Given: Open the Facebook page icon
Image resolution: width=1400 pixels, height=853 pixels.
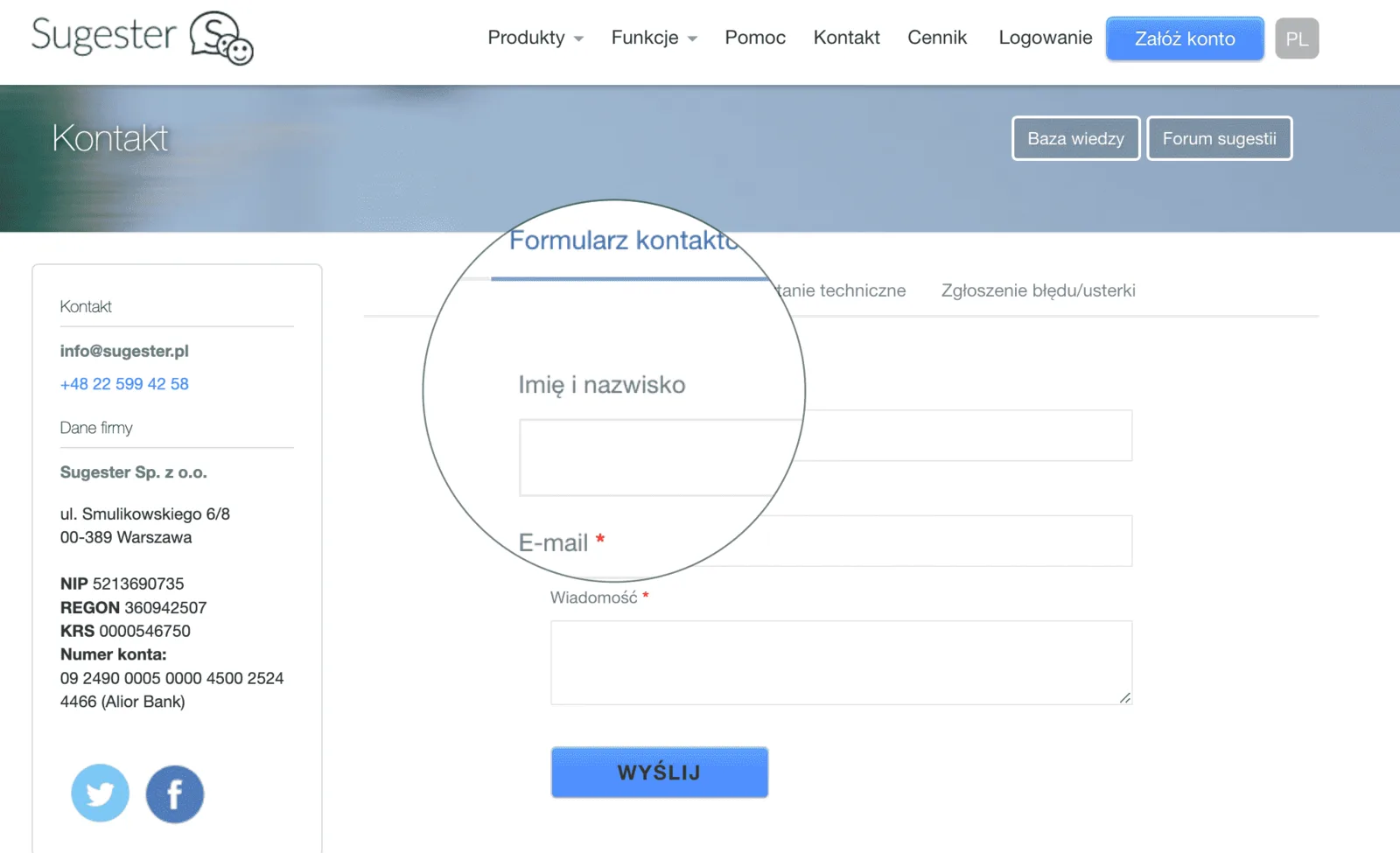Looking at the screenshot, I should (x=175, y=794).
